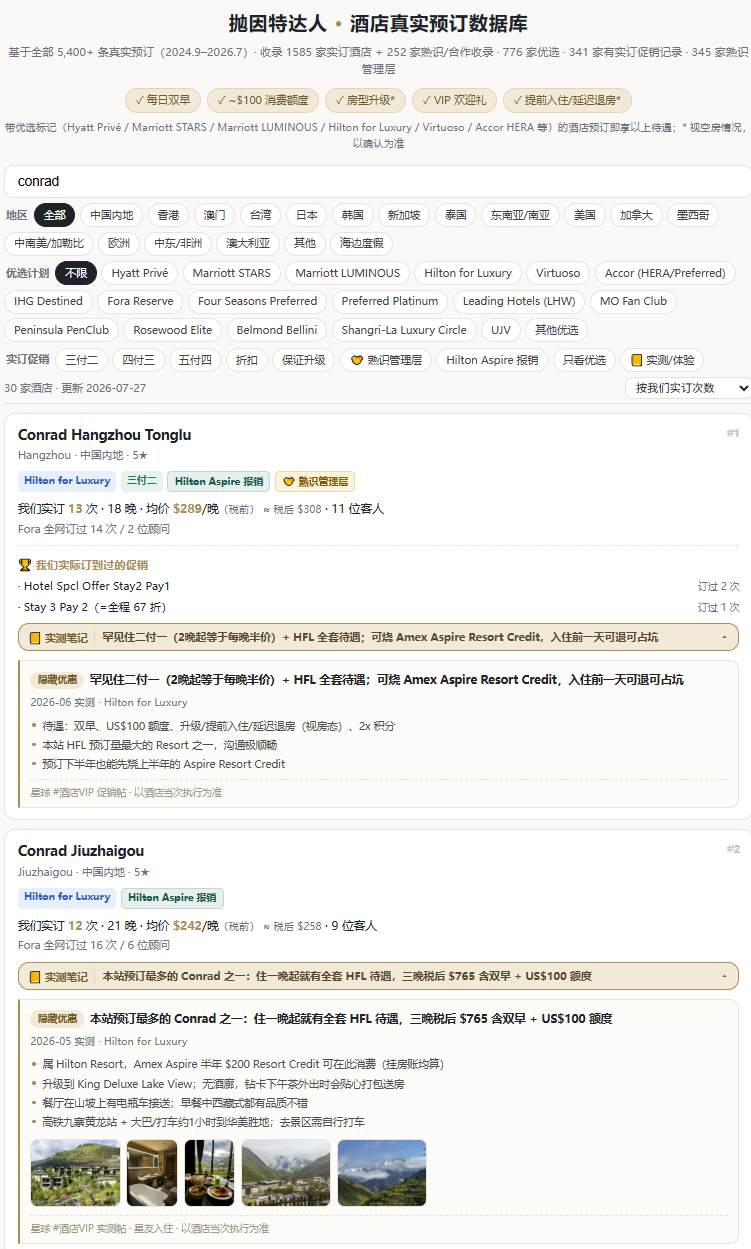Filter by 台湾 region
Viewport: 751px width, 1249px height.
260,215
